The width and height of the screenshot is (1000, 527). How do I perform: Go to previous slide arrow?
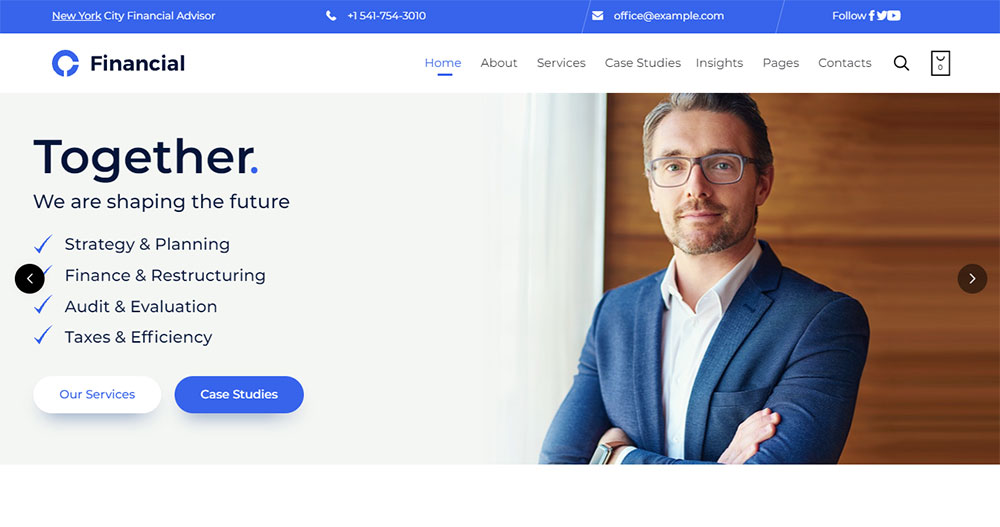tap(29, 279)
